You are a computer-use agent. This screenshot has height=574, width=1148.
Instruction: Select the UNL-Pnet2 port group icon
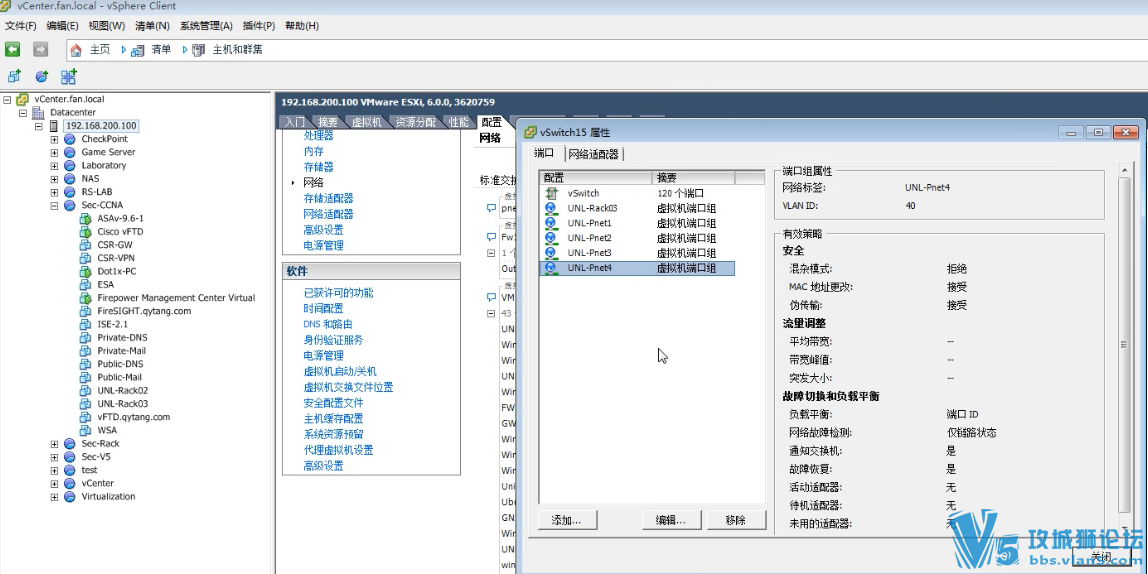pos(551,238)
